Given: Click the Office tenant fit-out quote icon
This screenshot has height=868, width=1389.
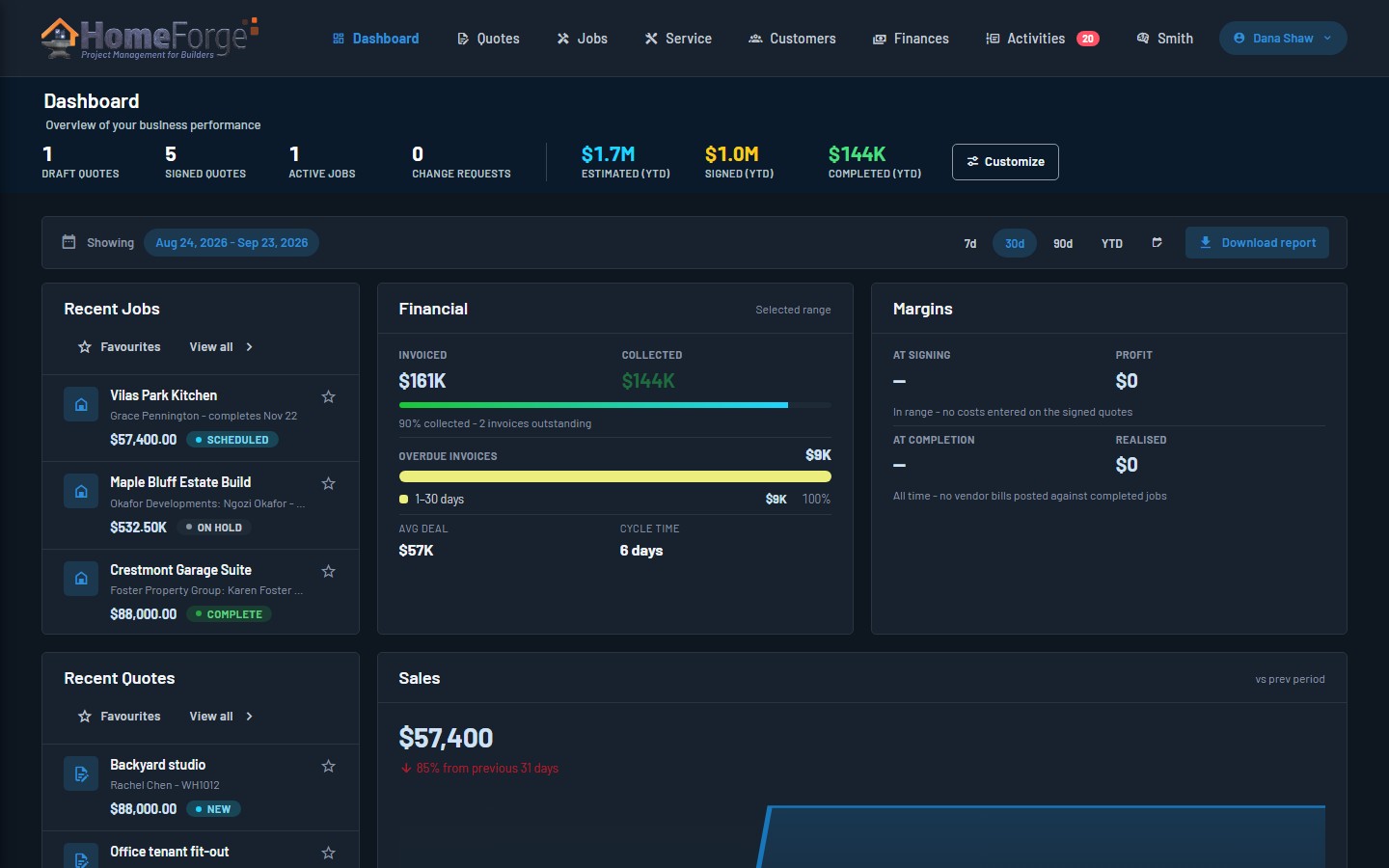Looking at the screenshot, I should pos(81,856).
